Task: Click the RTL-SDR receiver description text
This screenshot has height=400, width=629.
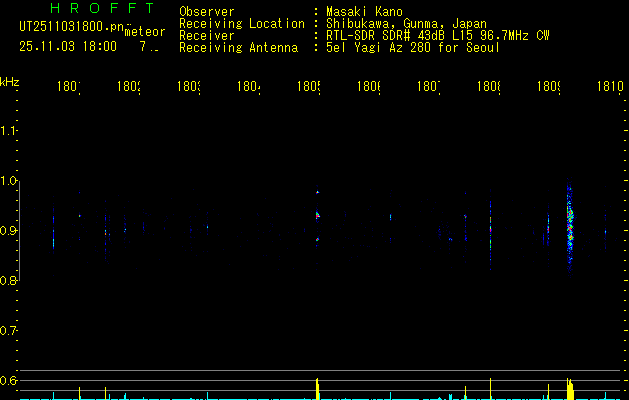Action: [438, 36]
